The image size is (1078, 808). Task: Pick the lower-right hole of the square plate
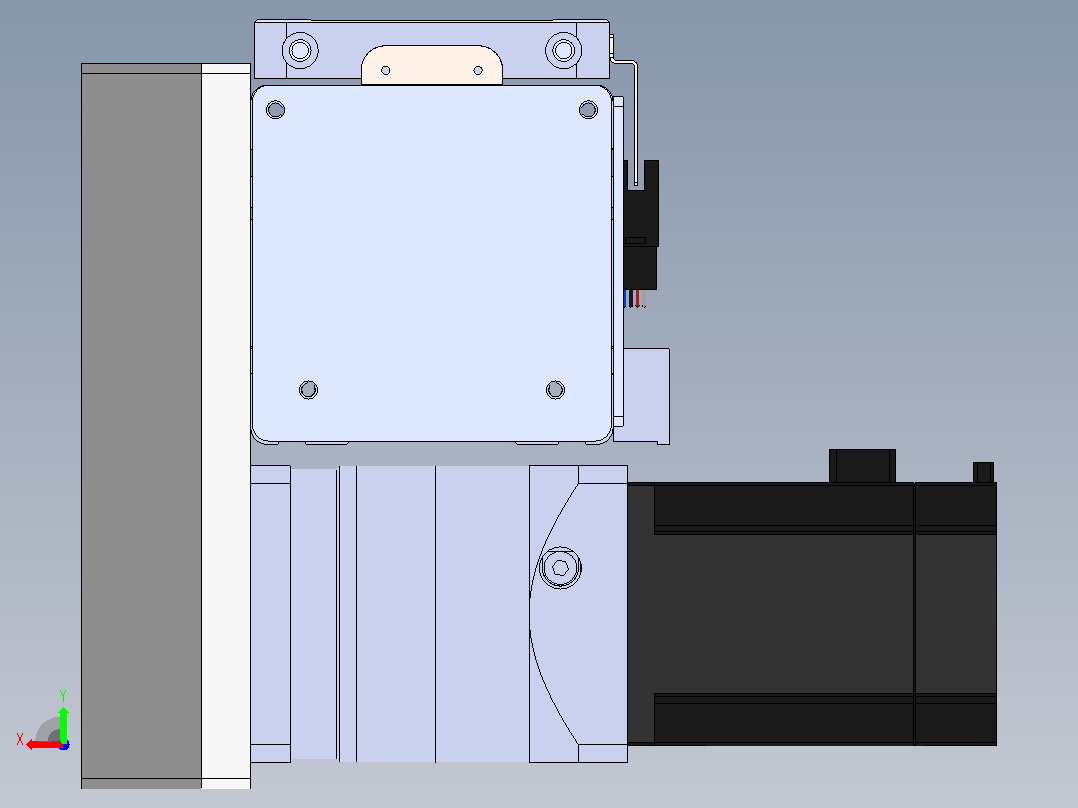point(556,390)
